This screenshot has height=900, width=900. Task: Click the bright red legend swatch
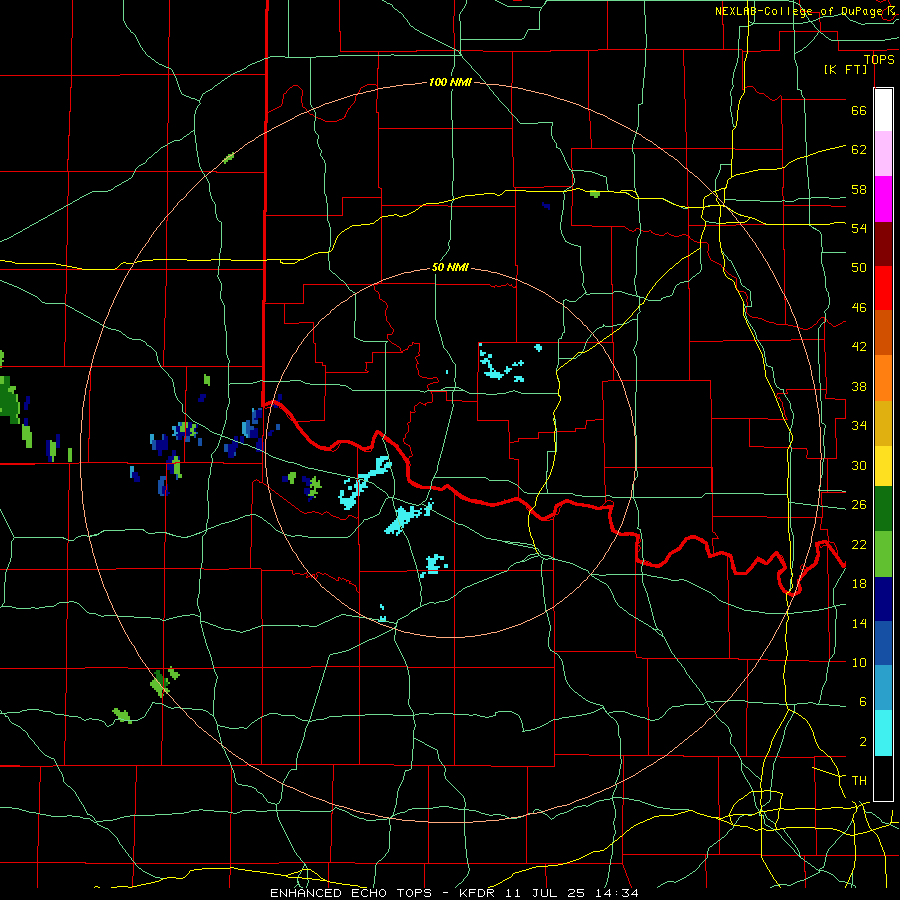(883, 288)
